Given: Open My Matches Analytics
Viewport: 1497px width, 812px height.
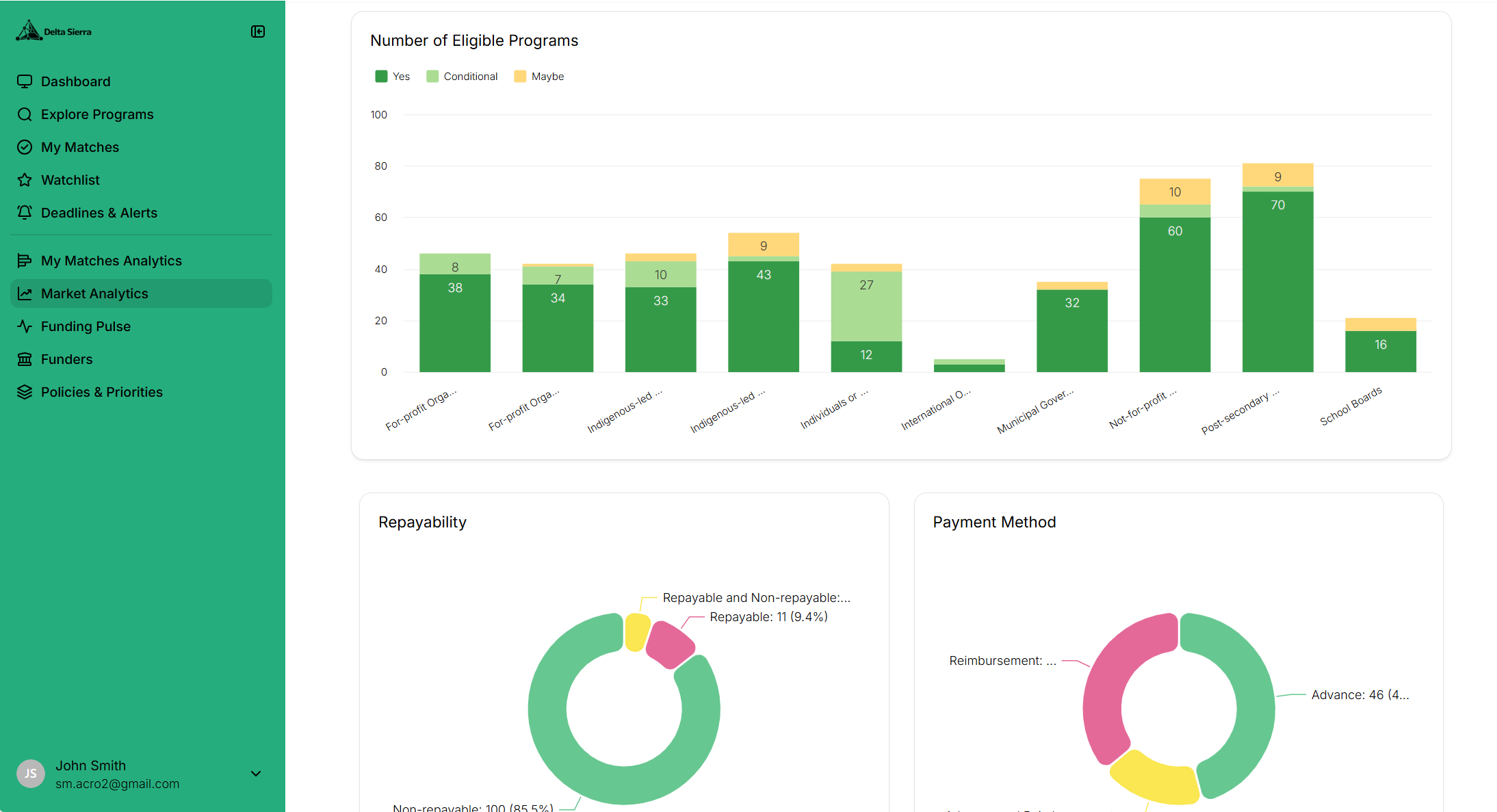Looking at the screenshot, I should 141,261.
